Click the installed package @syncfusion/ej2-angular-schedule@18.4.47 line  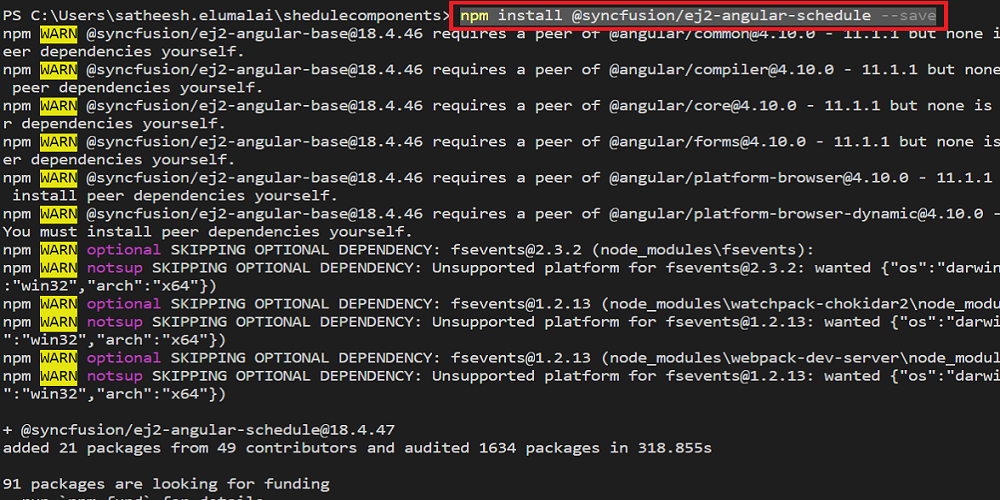(199, 430)
